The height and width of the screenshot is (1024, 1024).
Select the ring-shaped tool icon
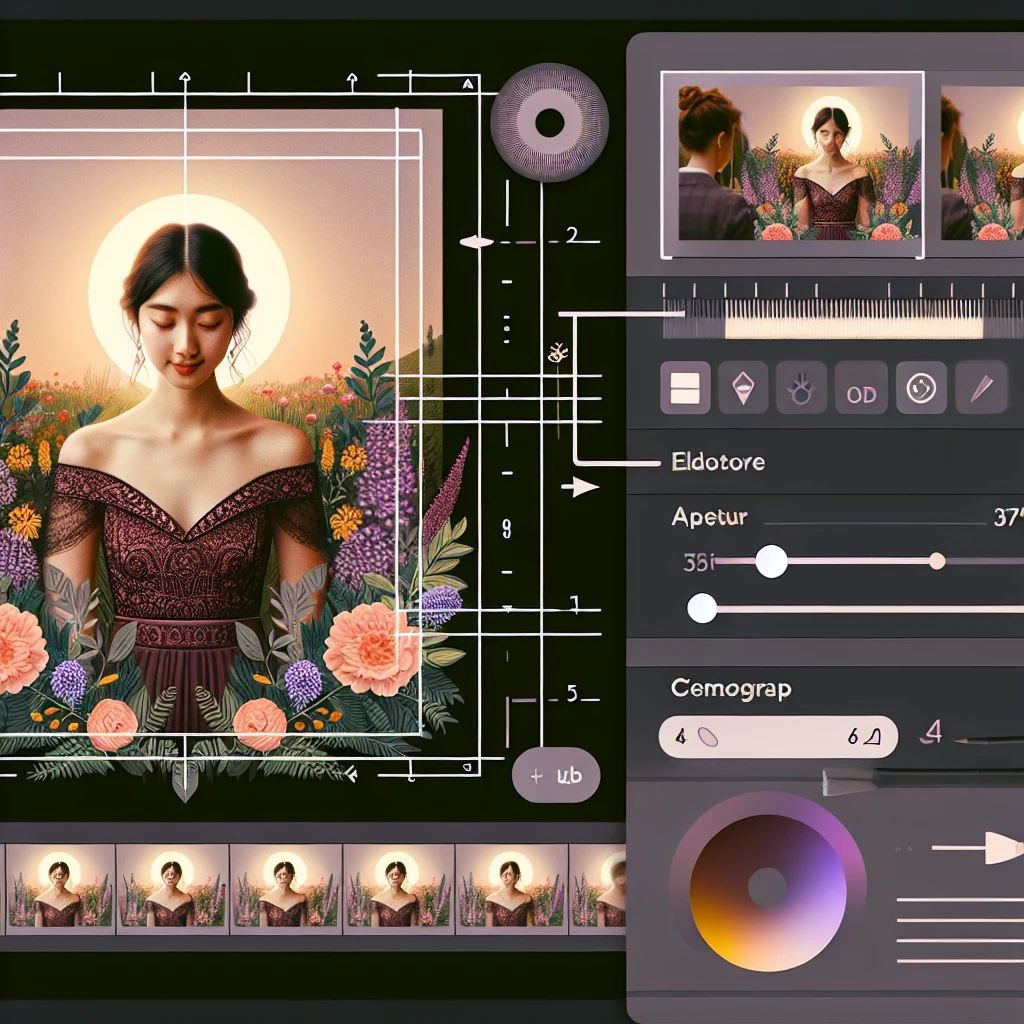(803, 388)
